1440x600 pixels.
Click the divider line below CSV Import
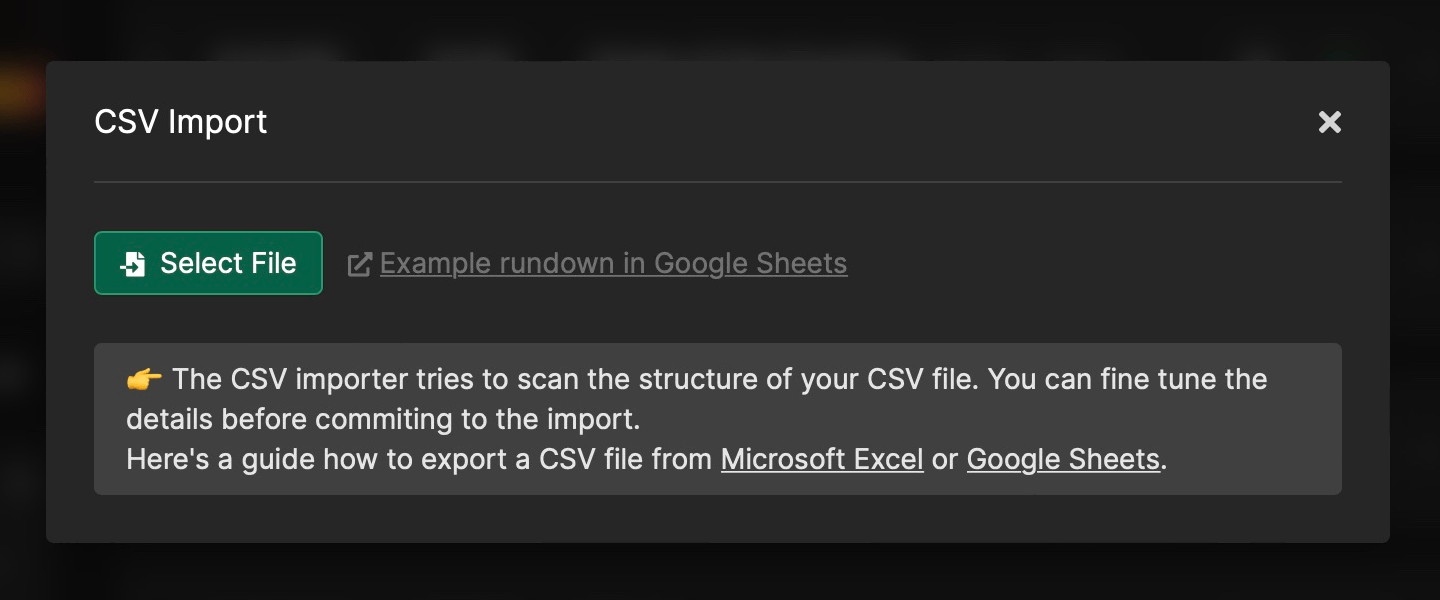(718, 183)
